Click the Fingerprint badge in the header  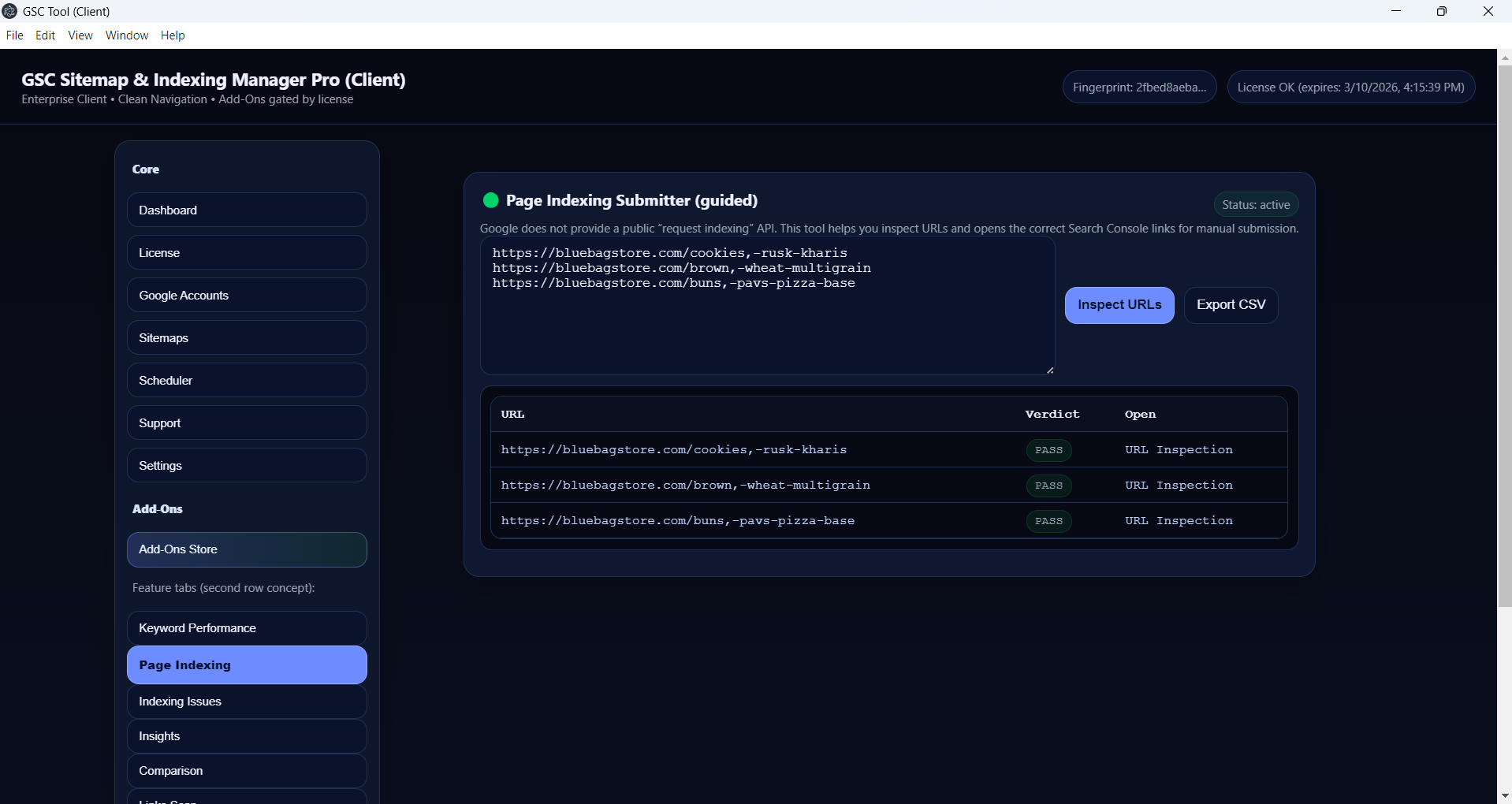pyautogui.click(x=1139, y=87)
